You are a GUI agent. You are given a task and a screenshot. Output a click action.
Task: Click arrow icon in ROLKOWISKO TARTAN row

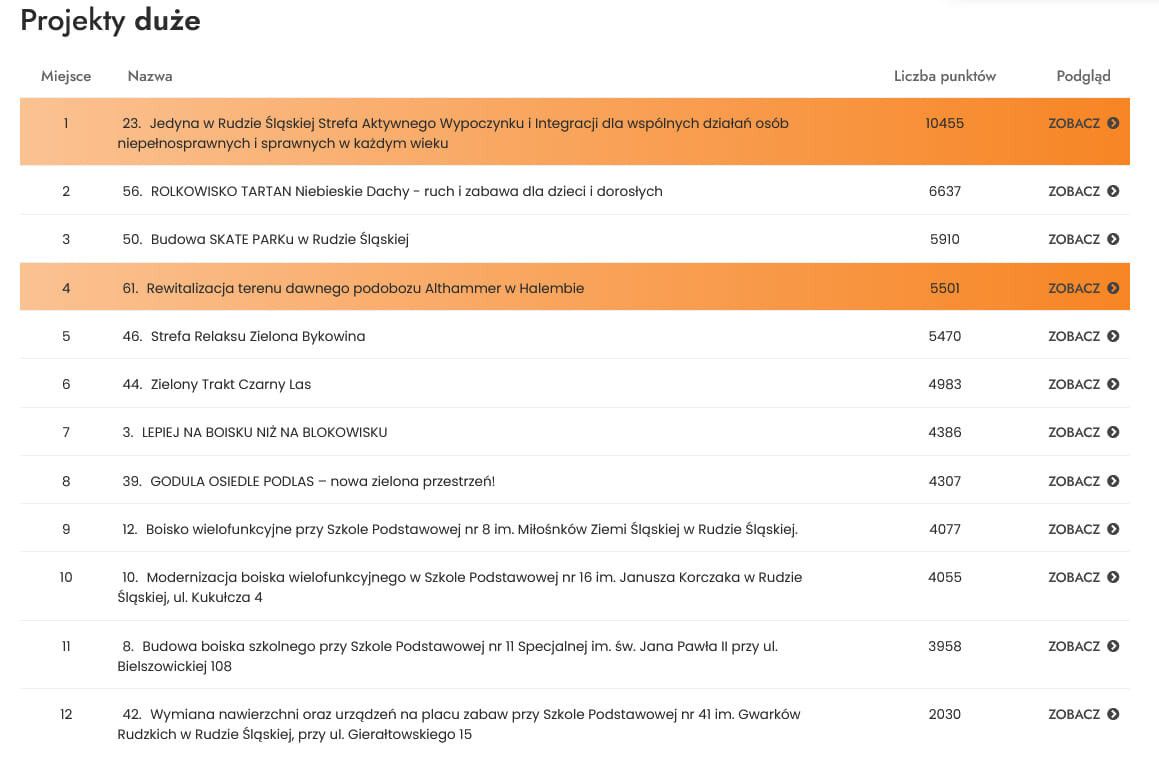(x=1113, y=192)
